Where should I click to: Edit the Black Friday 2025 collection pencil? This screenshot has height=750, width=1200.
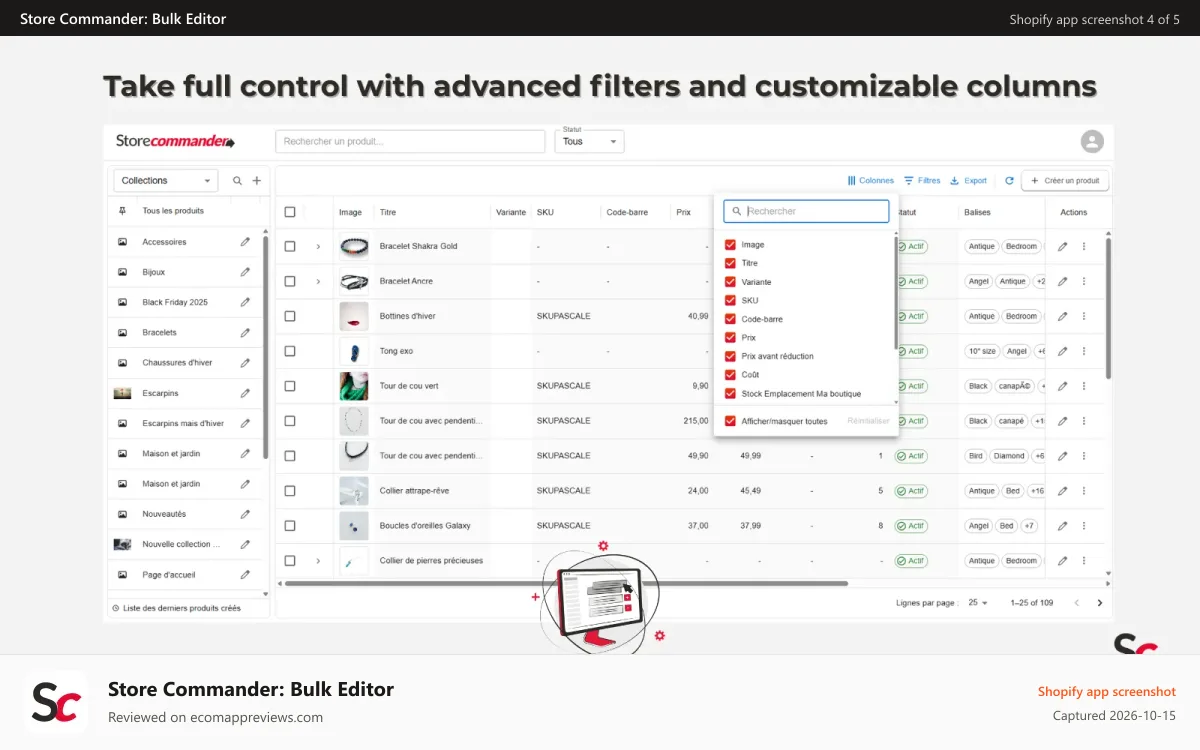point(245,302)
